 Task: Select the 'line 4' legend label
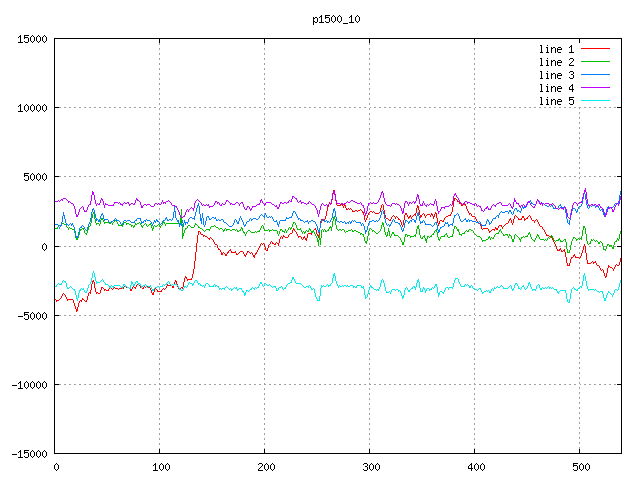pyautogui.click(x=557, y=88)
